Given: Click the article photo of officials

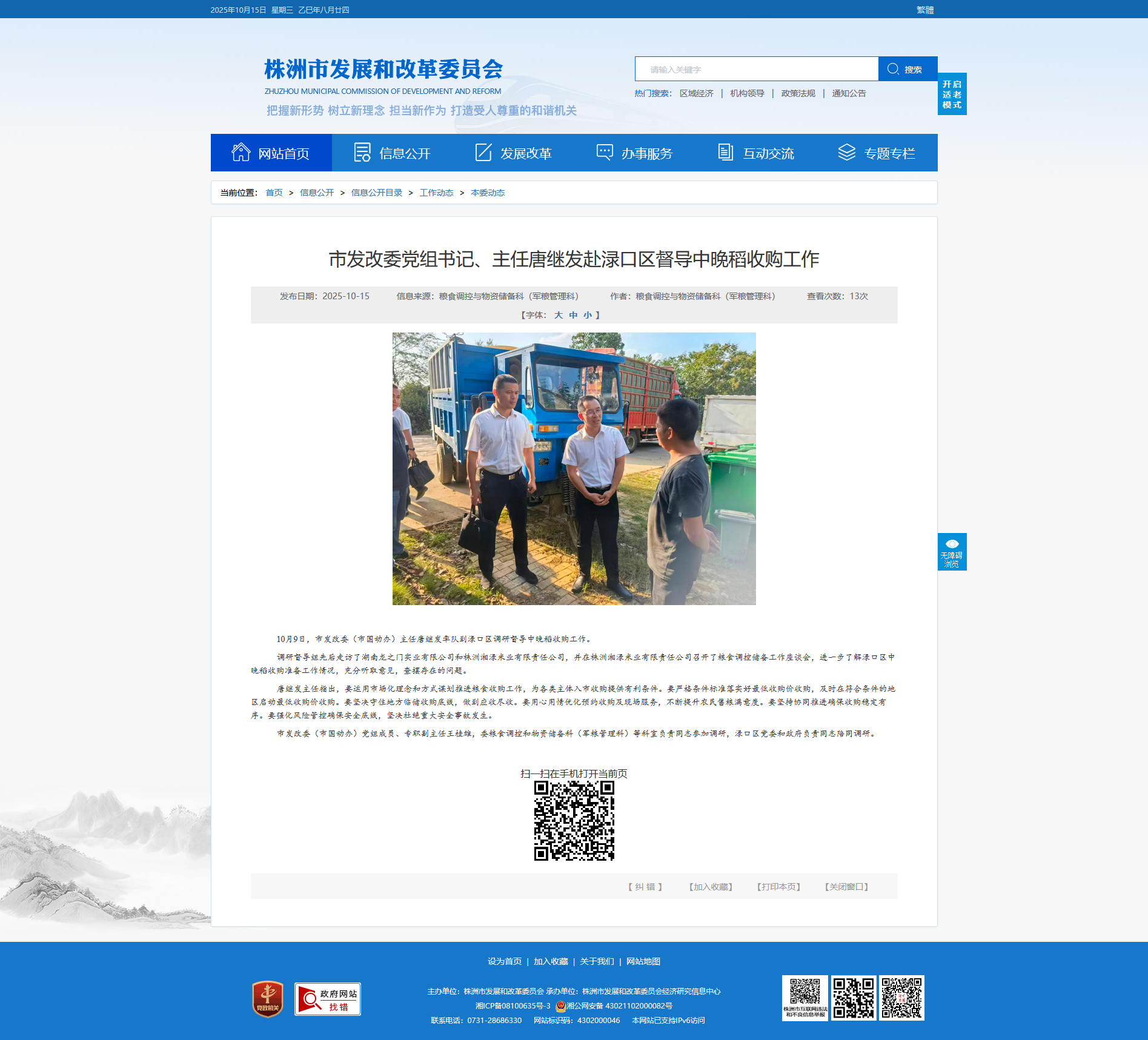Looking at the screenshot, I should pyautogui.click(x=574, y=468).
